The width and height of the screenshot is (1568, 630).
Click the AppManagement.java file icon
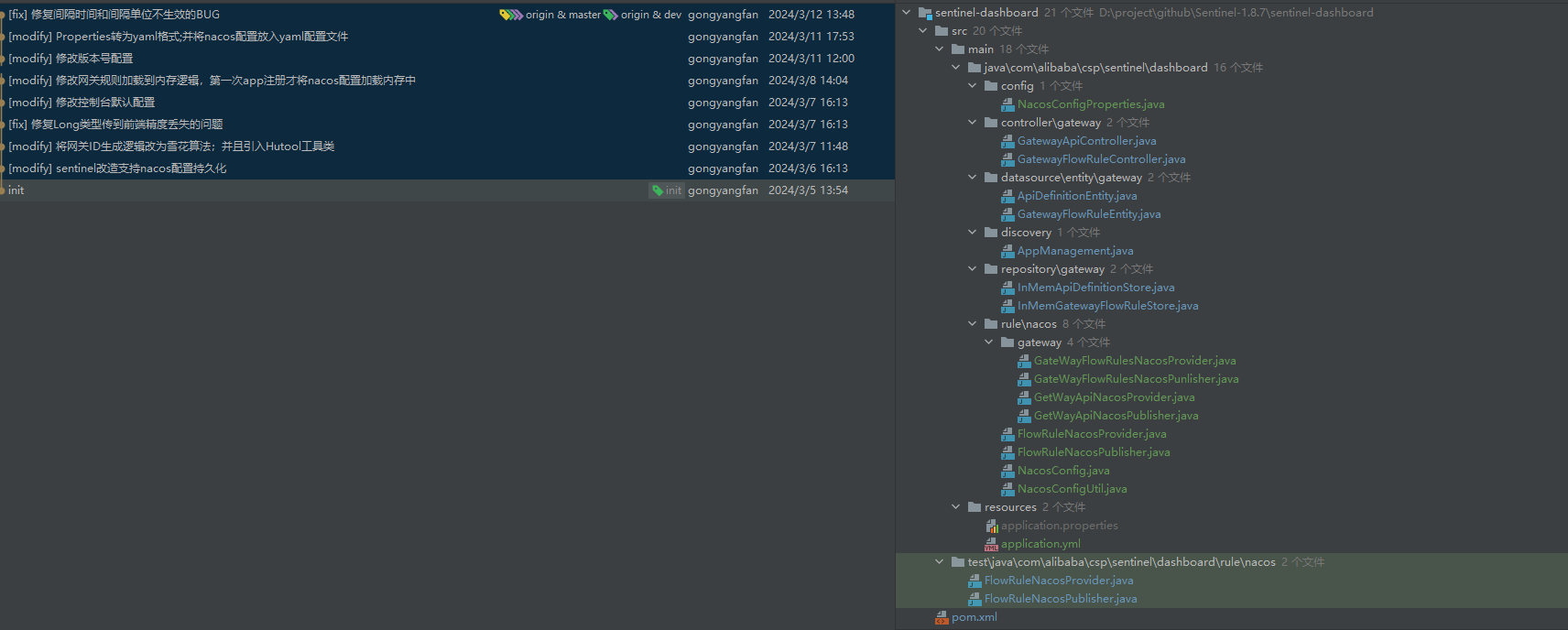[x=1007, y=251]
